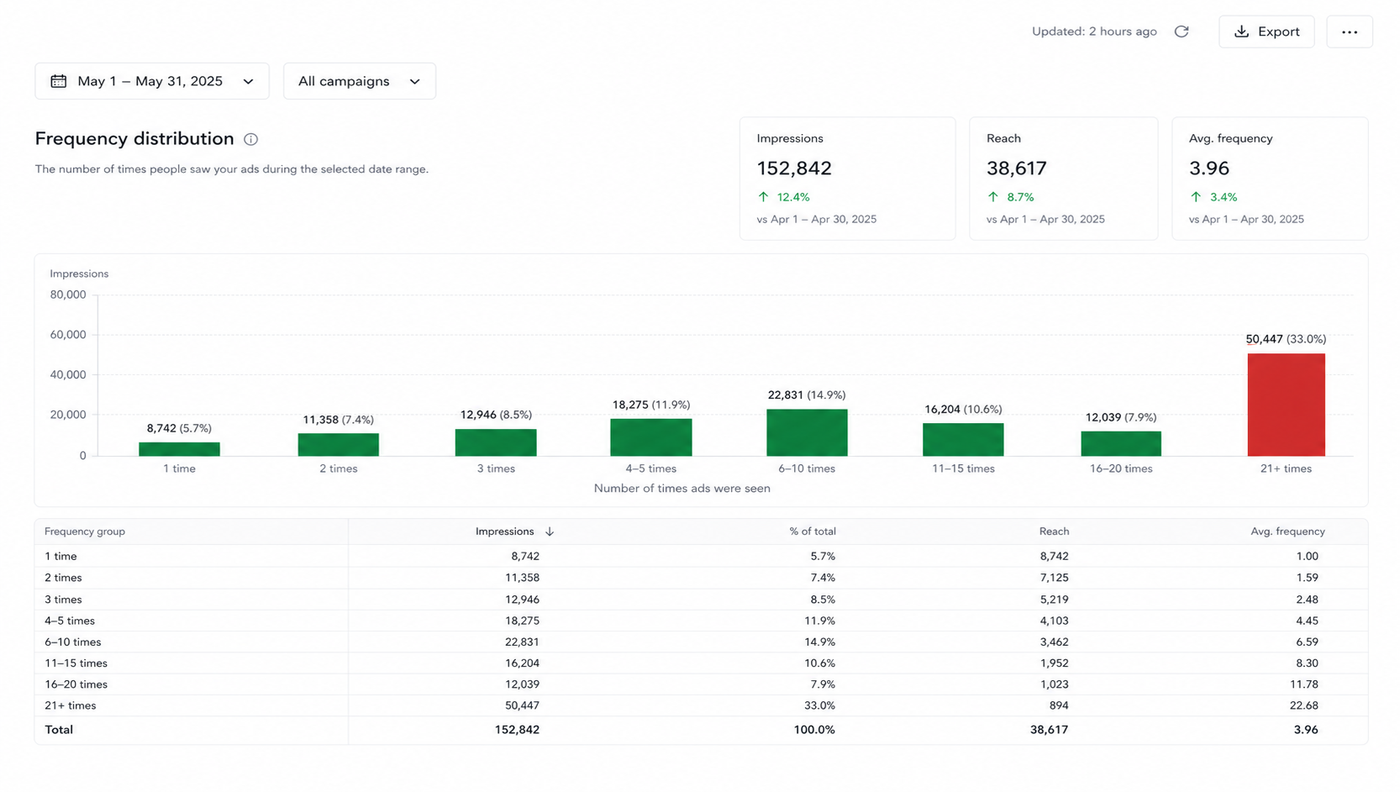Select the Impressions summary card

[x=847, y=179]
